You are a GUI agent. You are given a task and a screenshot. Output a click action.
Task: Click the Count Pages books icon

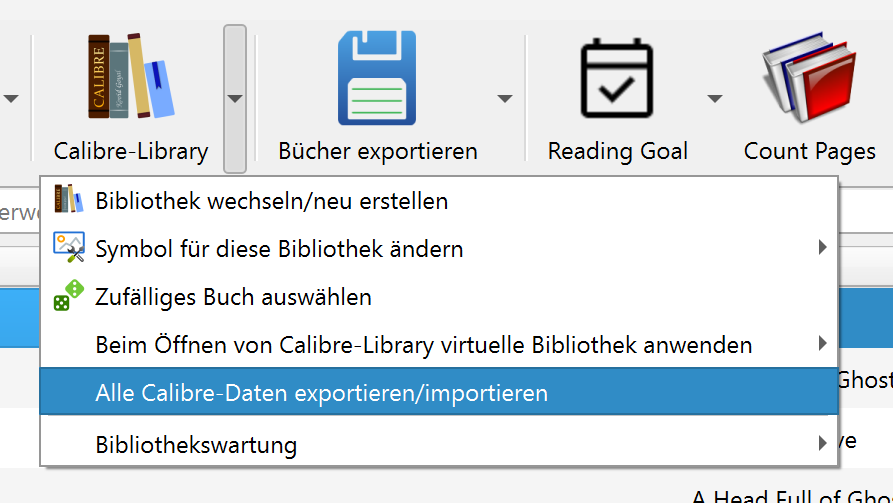[809, 78]
